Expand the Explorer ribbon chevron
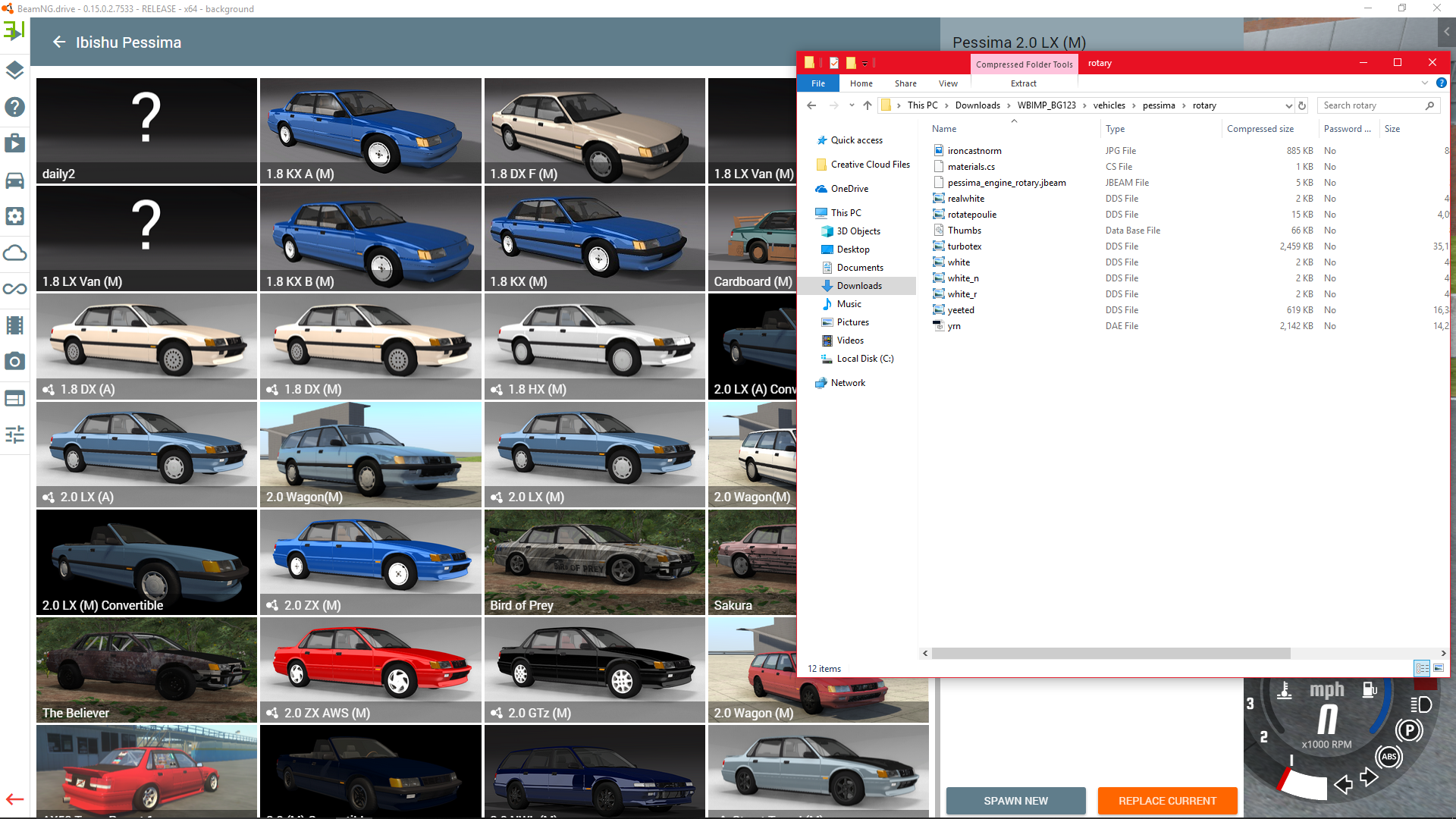 [1424, 83]
